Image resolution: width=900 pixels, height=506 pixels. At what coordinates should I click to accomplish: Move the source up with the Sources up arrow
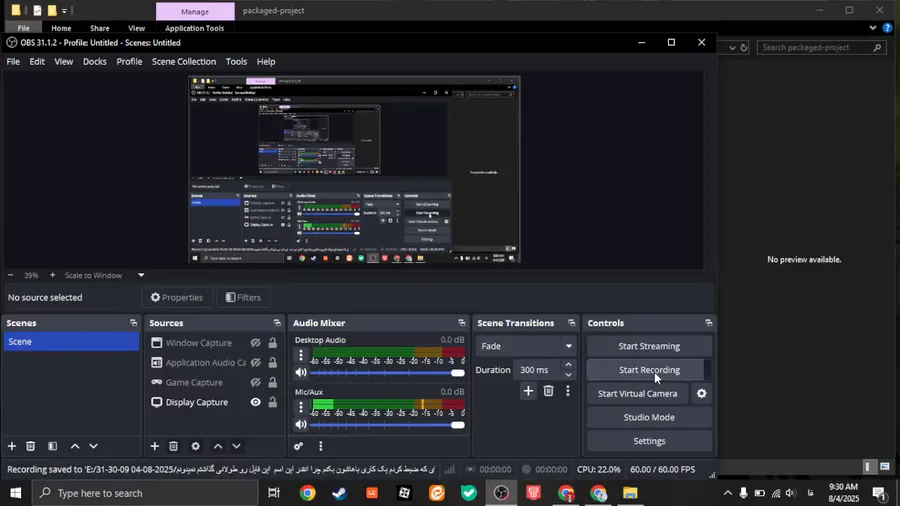(x=218, y=446)
